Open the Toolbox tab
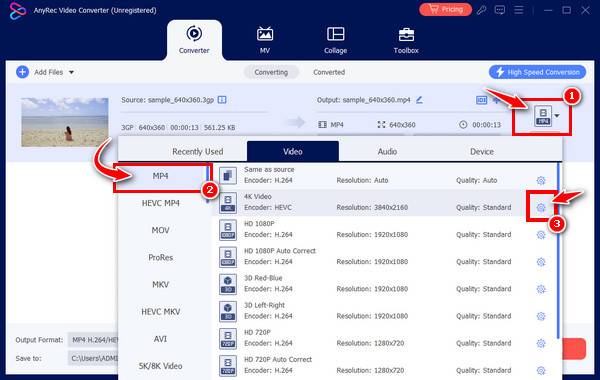 [x=406, y=40]
